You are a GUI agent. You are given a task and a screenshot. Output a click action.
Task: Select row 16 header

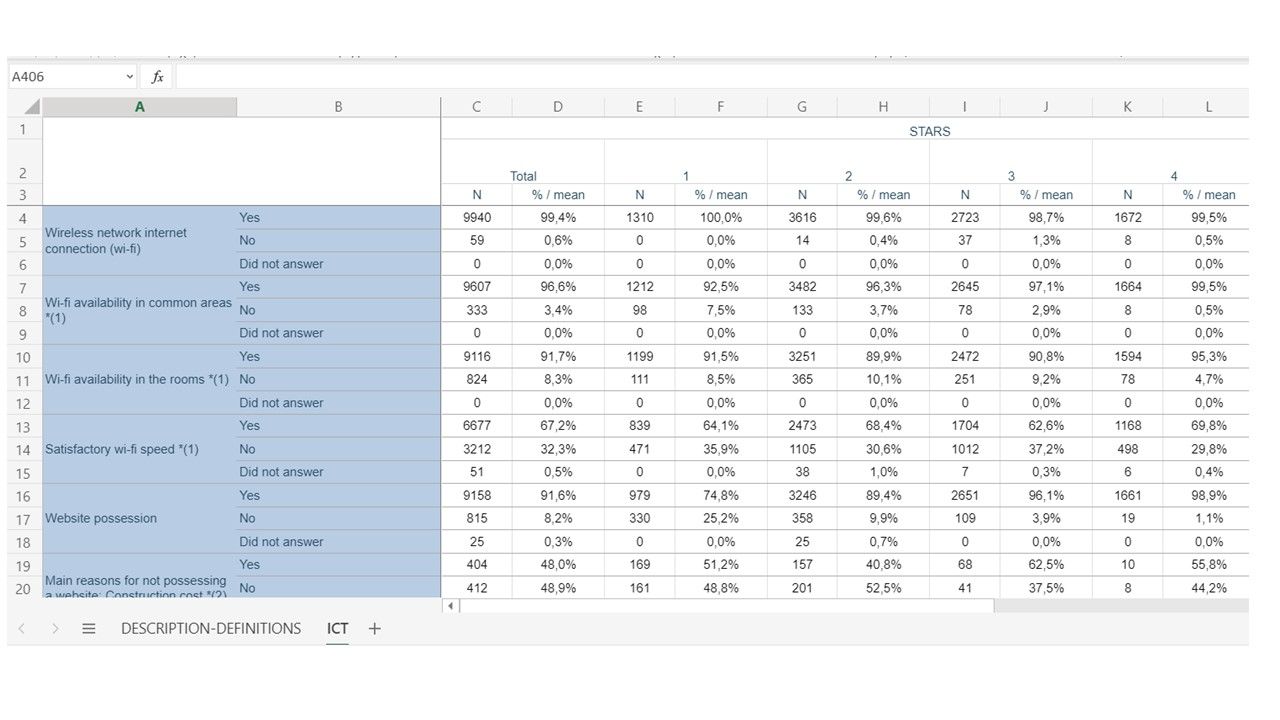pos(23,496)
